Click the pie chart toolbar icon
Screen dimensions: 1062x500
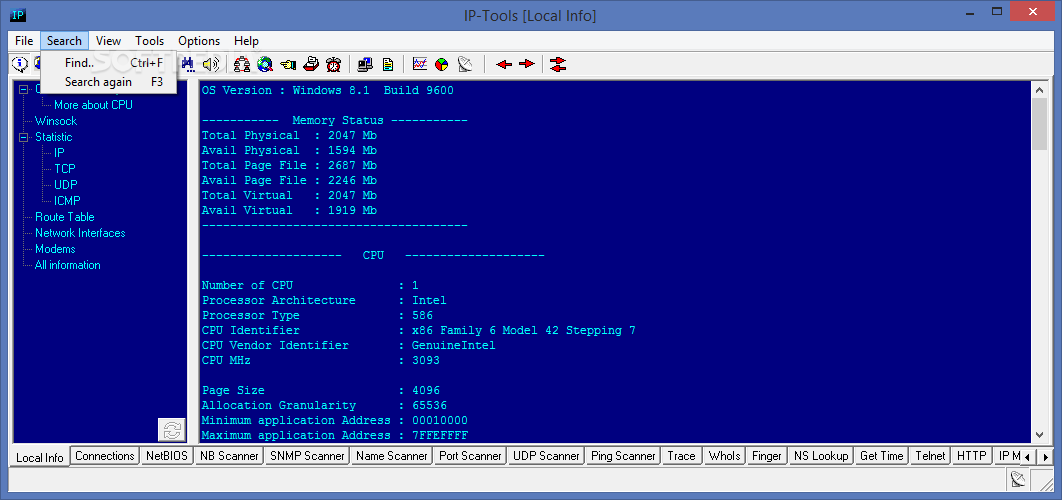tap(442, 64)
